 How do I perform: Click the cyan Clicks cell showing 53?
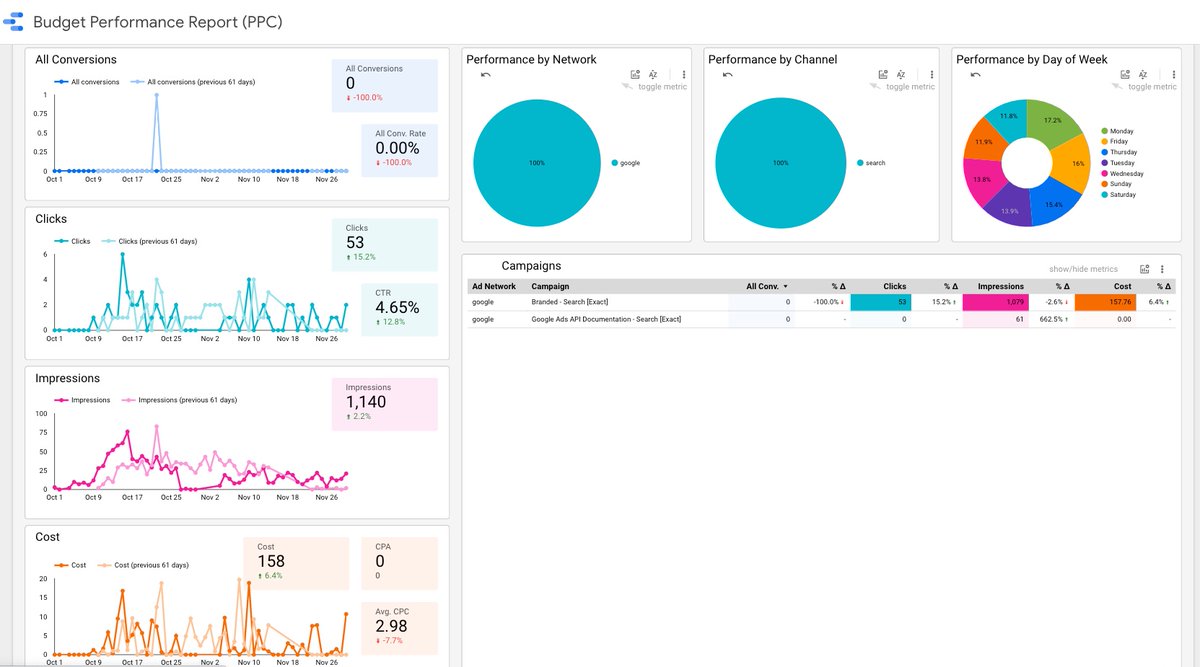(x=880, y=302)
